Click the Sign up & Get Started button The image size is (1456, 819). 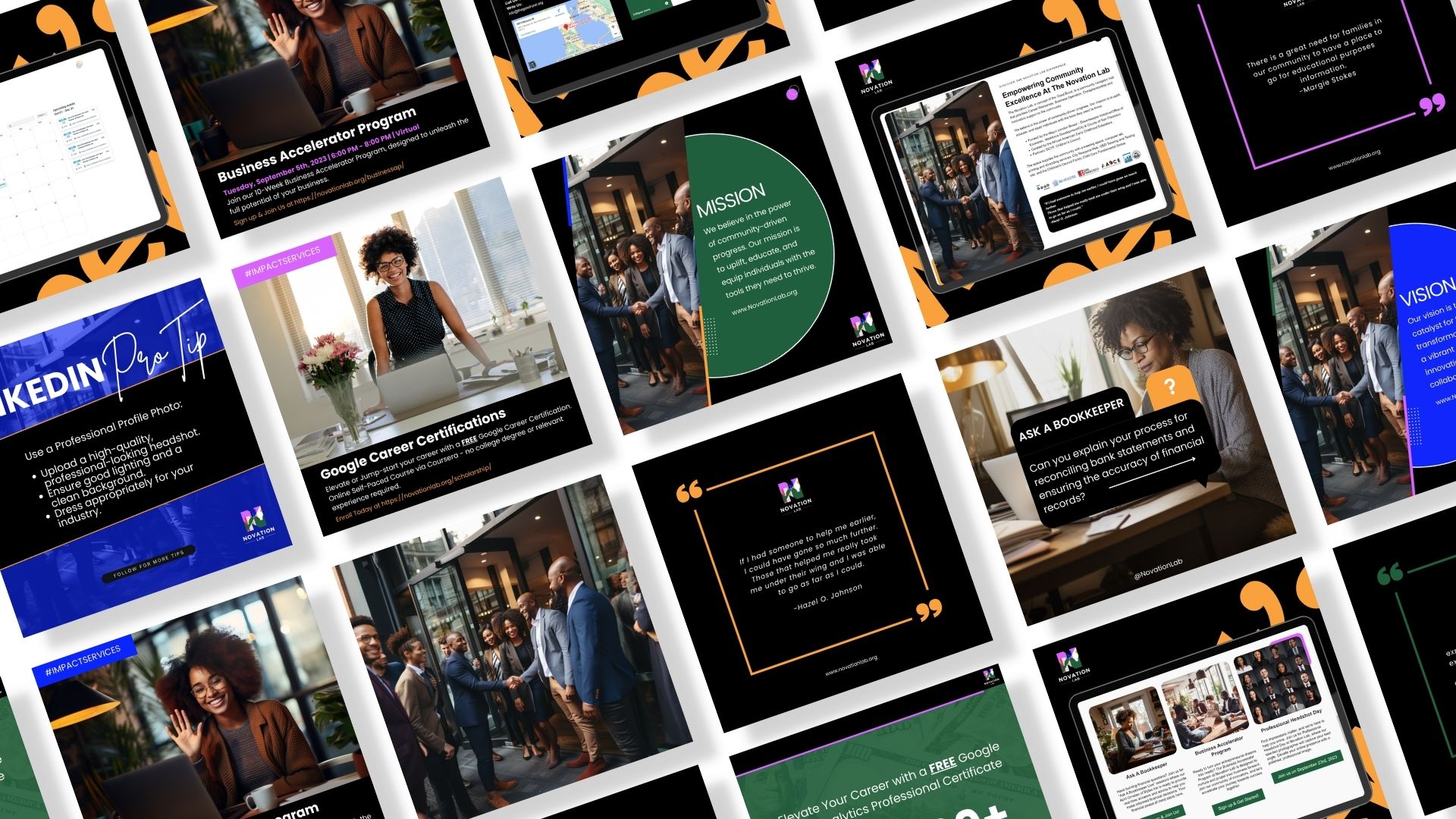click(x=1238, y=802)
